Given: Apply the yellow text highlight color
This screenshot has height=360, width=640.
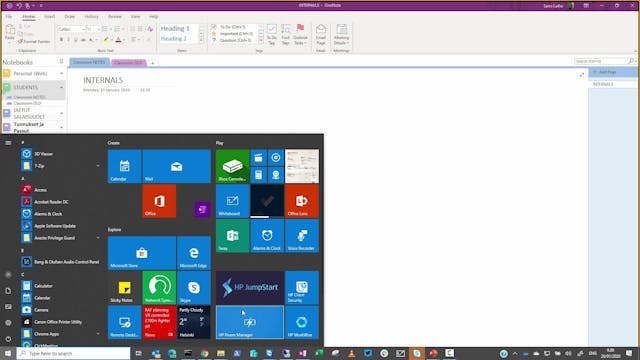Looking at the screenshot, I should 106,40.
